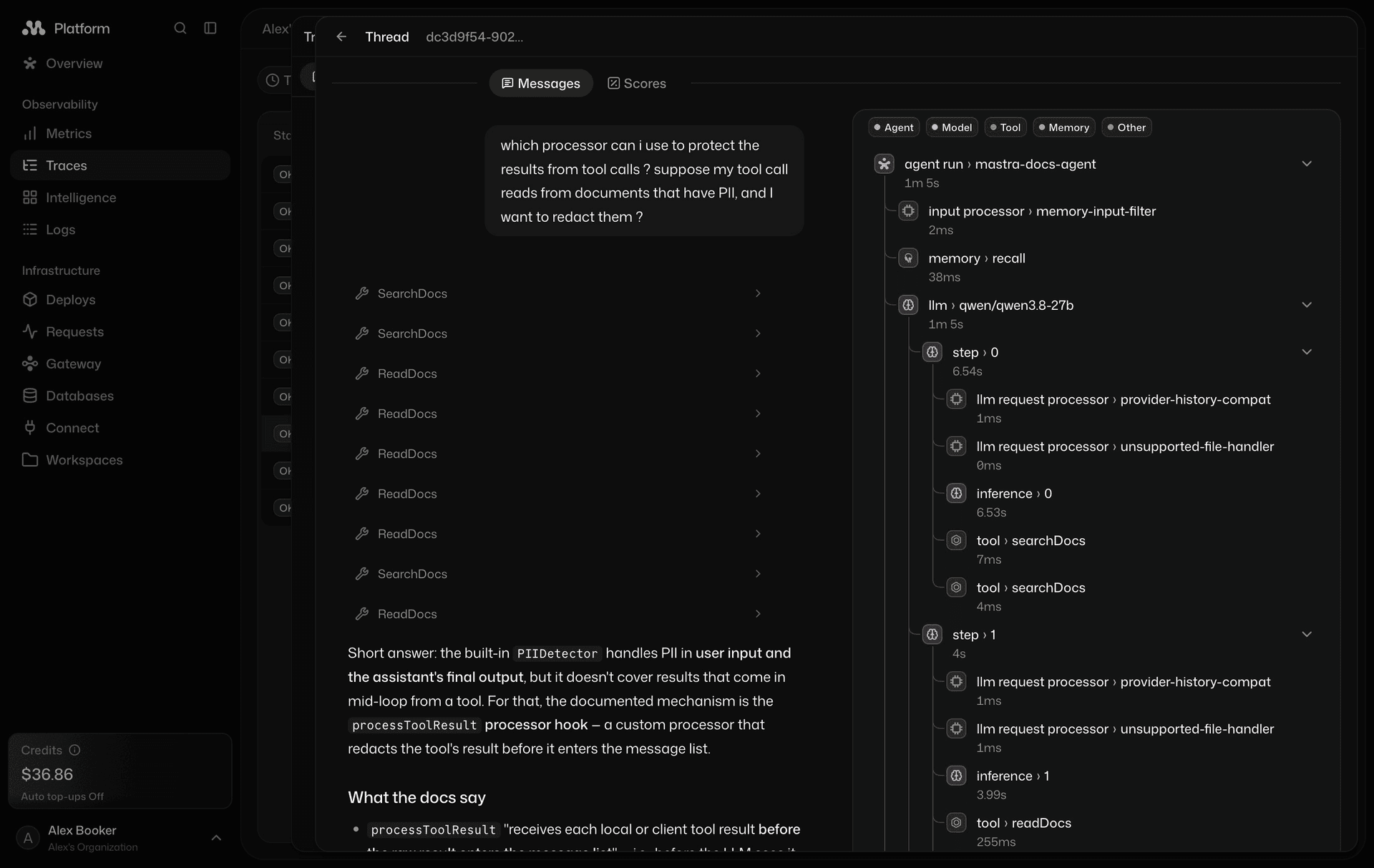Screen dimensions: 1374x868
Task: Open Metrics in Observability
Action: pos(120,134)
